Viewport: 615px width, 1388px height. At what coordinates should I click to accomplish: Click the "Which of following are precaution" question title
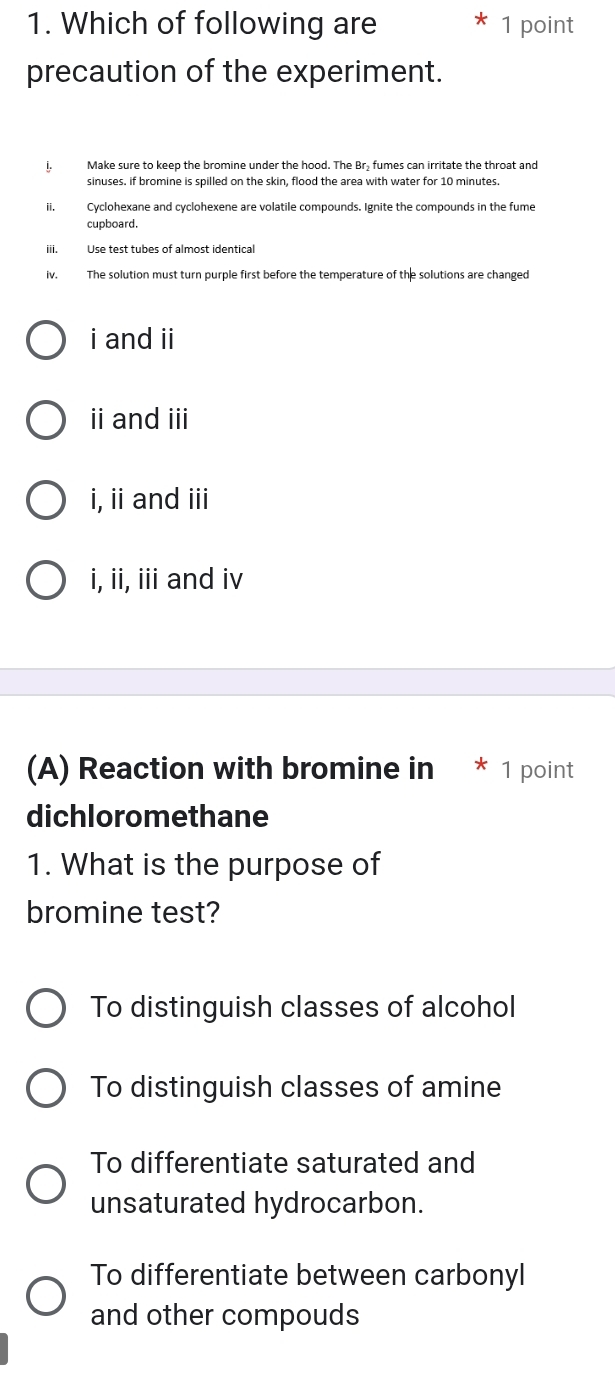(235, 48)
